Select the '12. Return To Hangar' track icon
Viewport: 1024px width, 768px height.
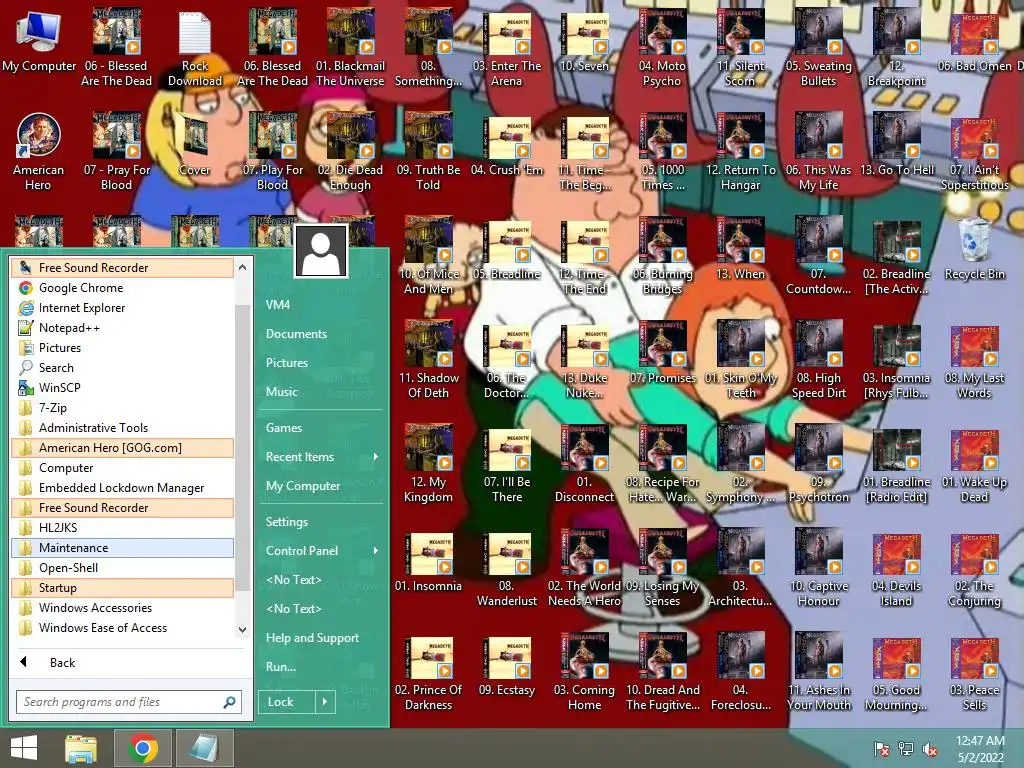click(x=740, y=152)
